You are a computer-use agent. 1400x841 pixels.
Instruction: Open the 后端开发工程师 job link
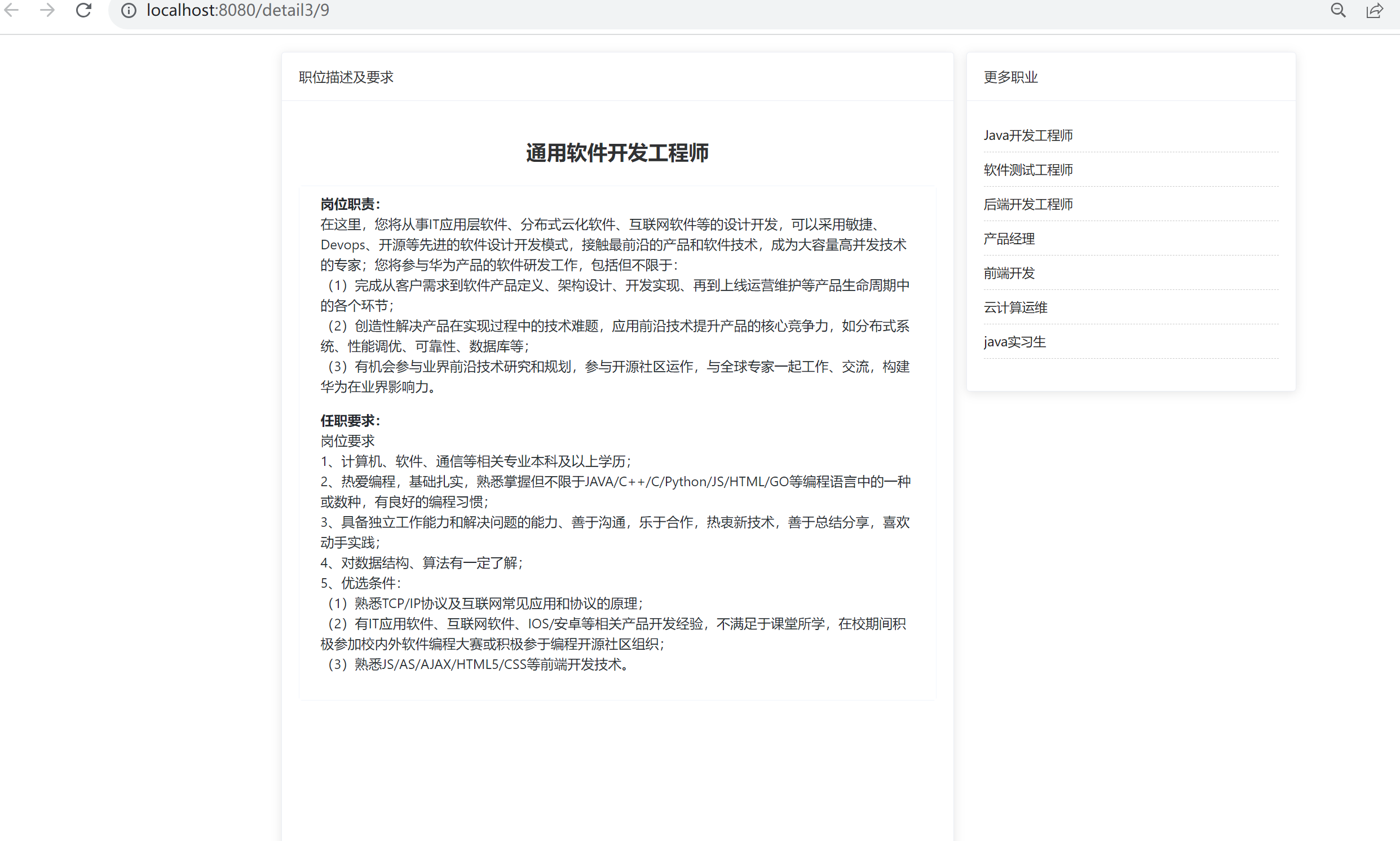[1028, 204]
